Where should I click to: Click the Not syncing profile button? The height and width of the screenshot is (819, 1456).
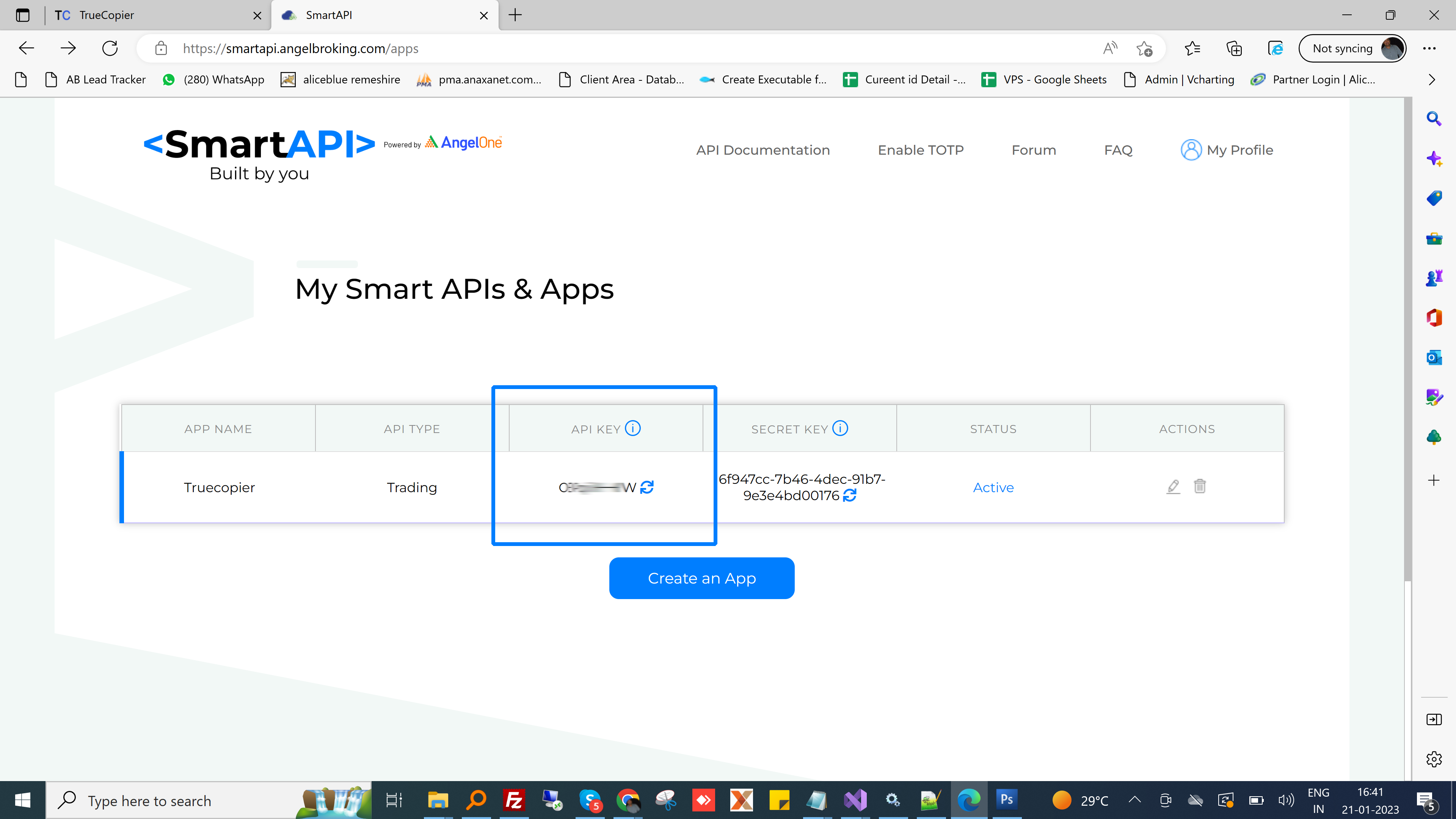[x=1352, y=49]
